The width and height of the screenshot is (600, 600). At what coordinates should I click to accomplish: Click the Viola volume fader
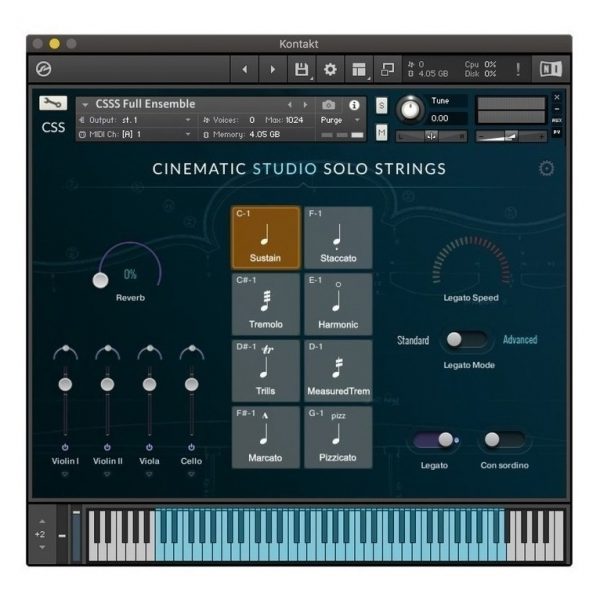pyautogui.click(x=149, y=385)
